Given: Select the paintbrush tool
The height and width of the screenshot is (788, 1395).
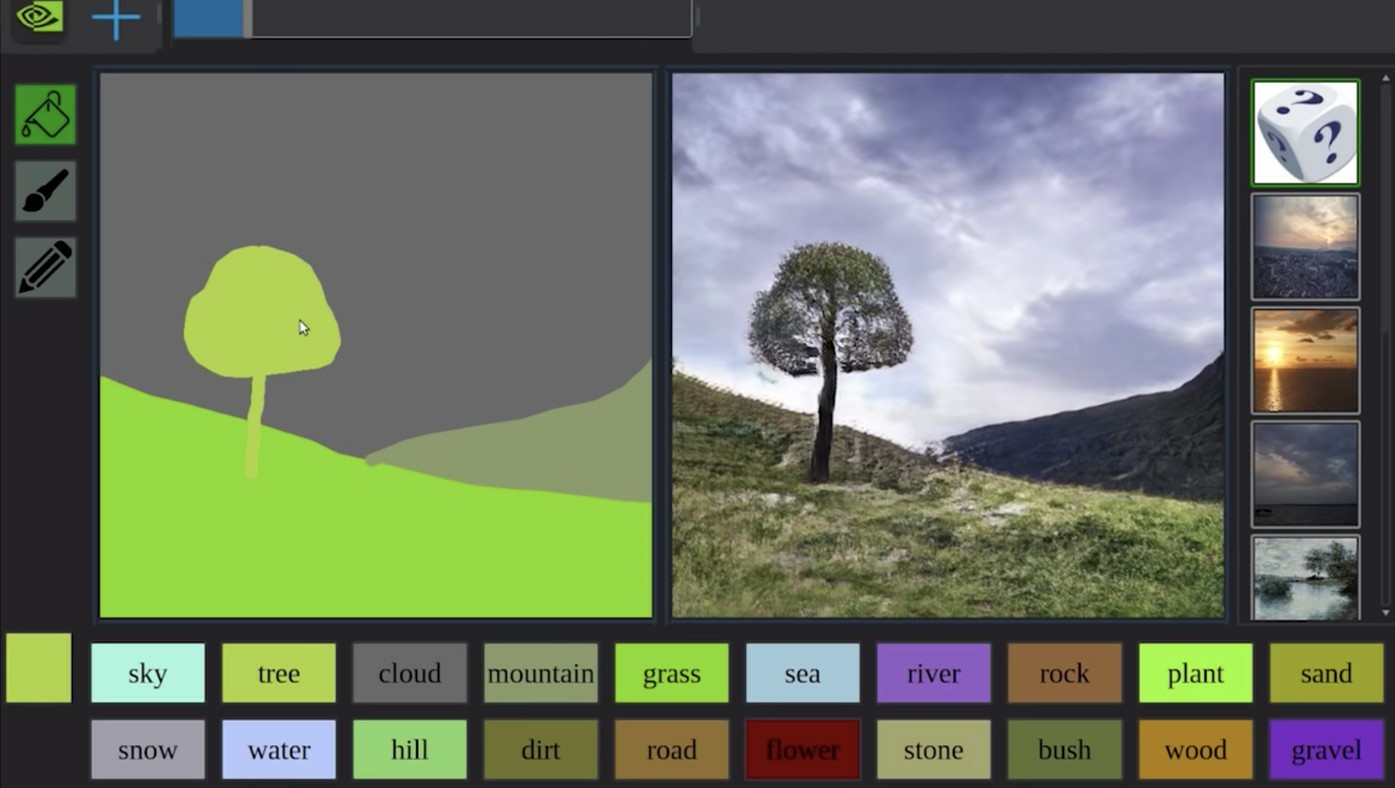Looking at the screenshot, I should [45, 191].
